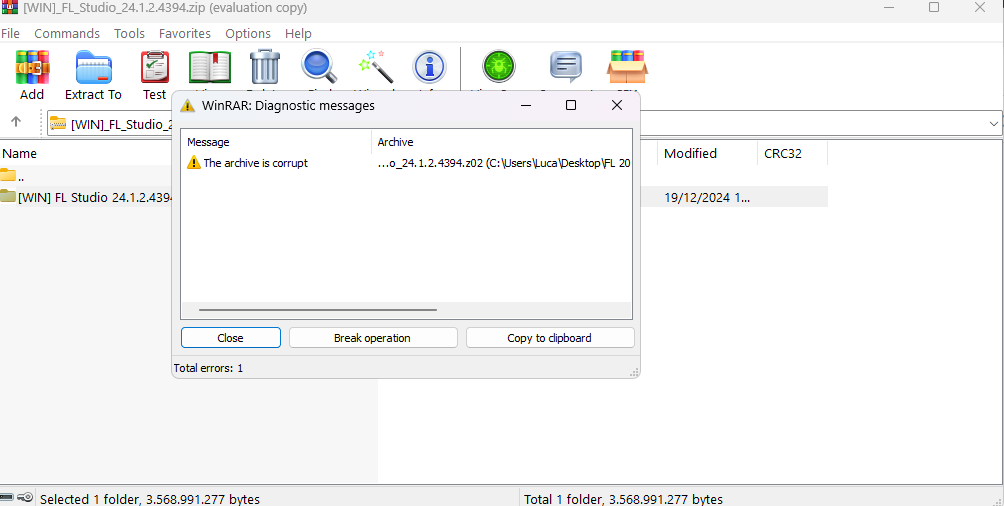Open the Wizard magic wand icon

375,67
